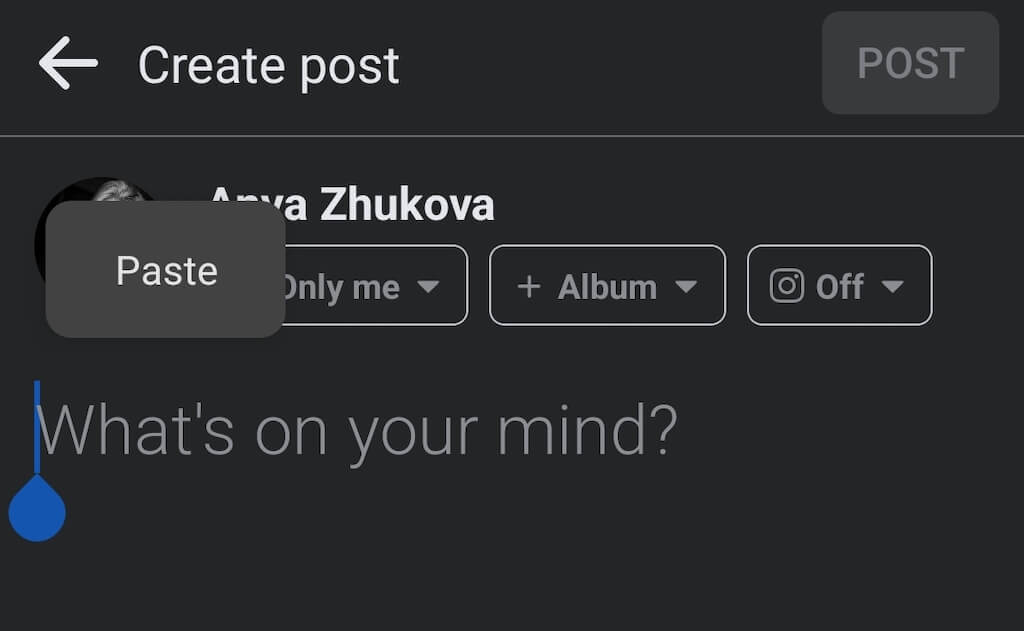Open the 'Only me' privacy dropdown
The image size is (1024, 631).
tap(370, 286)
